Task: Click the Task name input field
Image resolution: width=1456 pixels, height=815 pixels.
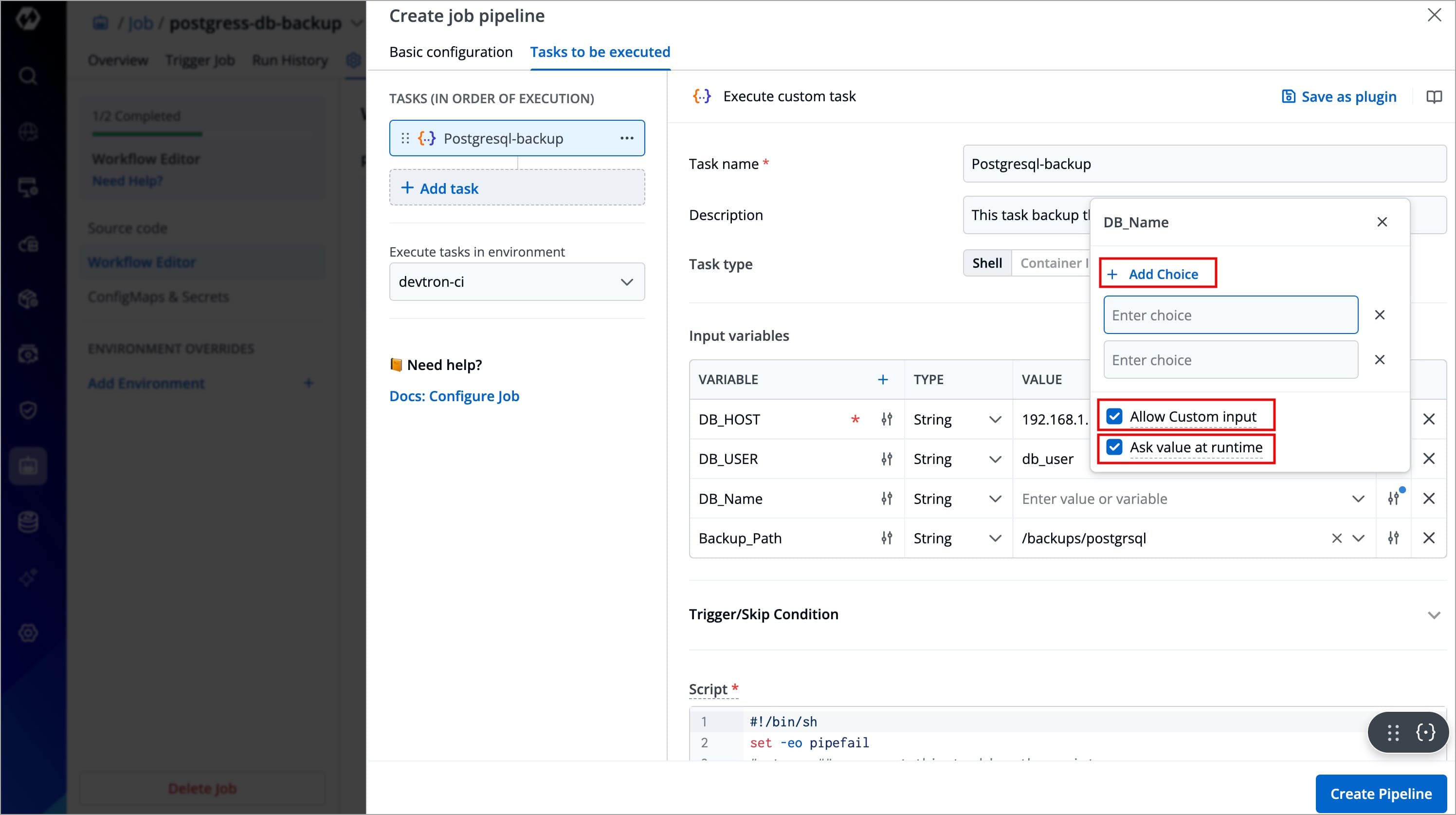Action: point(1204,164)
